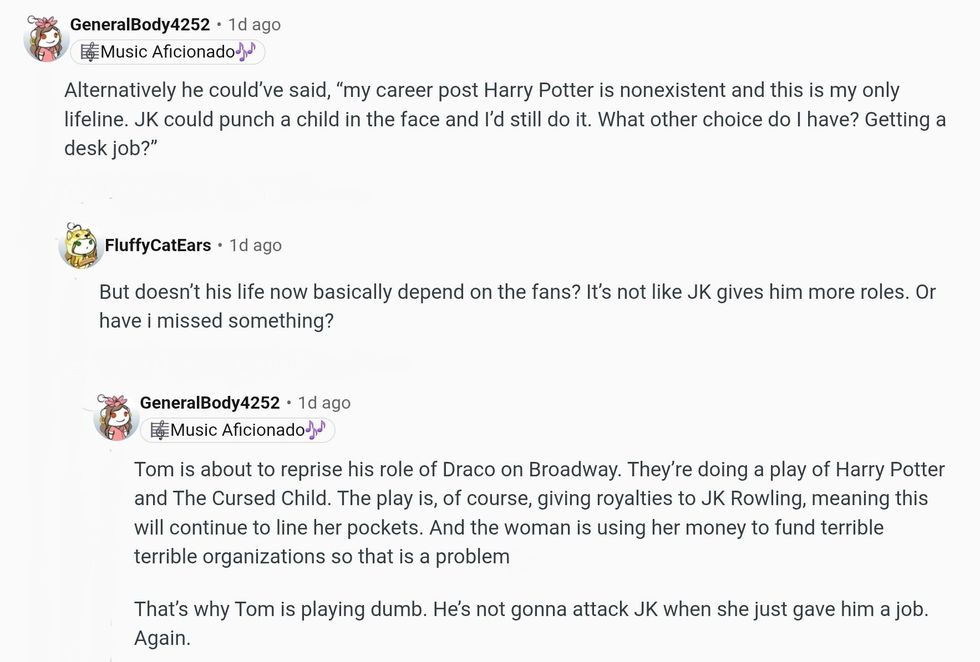Click purple music notes emoji in top flair

pos(246,52)
